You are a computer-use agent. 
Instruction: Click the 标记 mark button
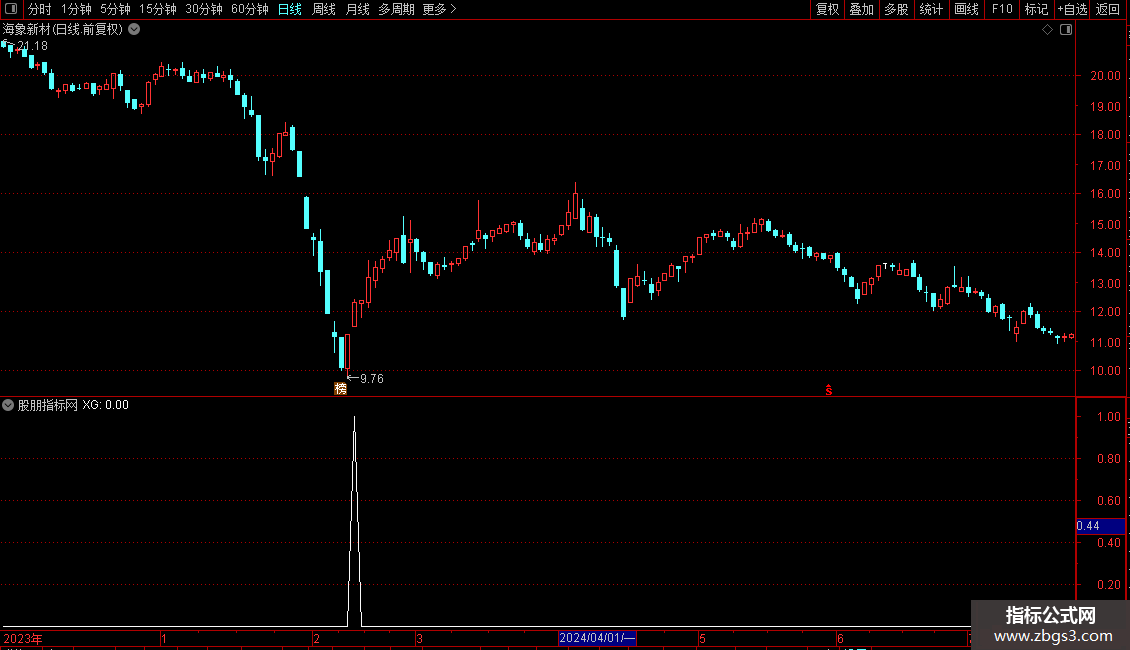(x=1036, y=9)
